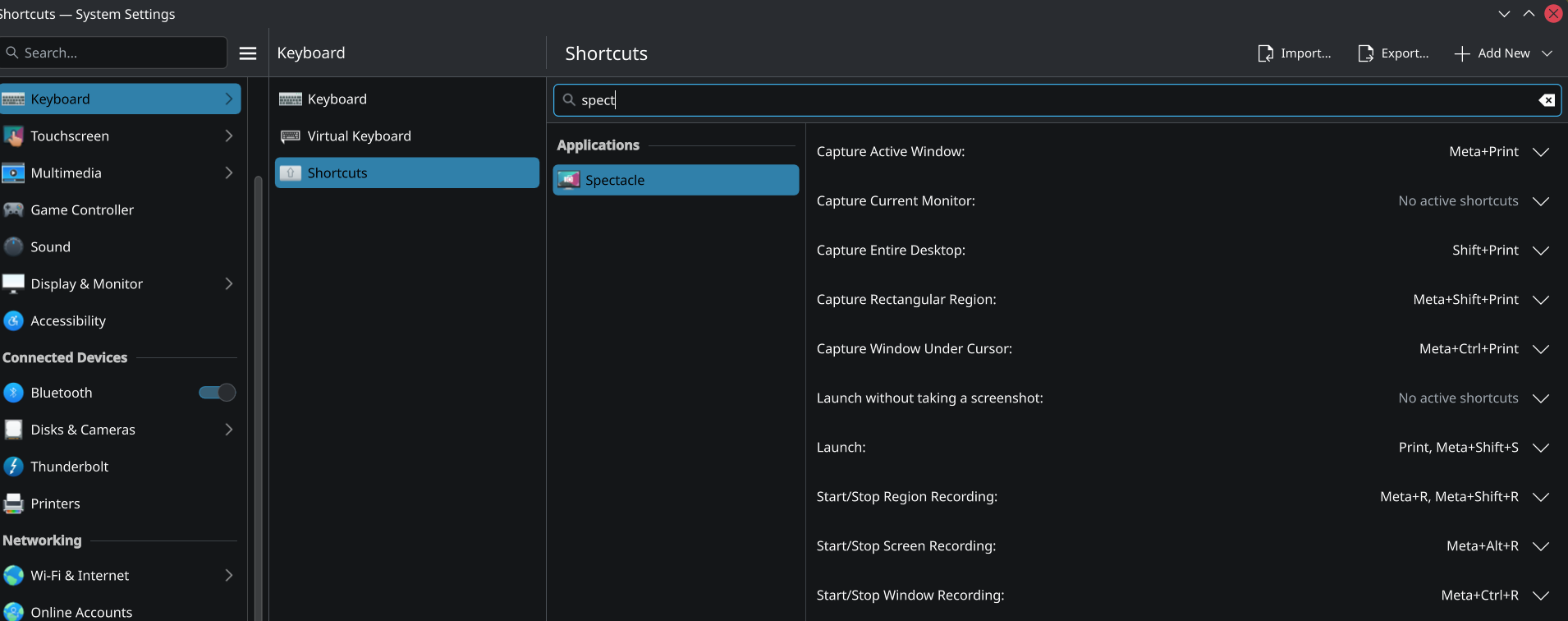Click the Sound speaker icon
Viewport: 1568px width, 621px height.
click(13, 247)
